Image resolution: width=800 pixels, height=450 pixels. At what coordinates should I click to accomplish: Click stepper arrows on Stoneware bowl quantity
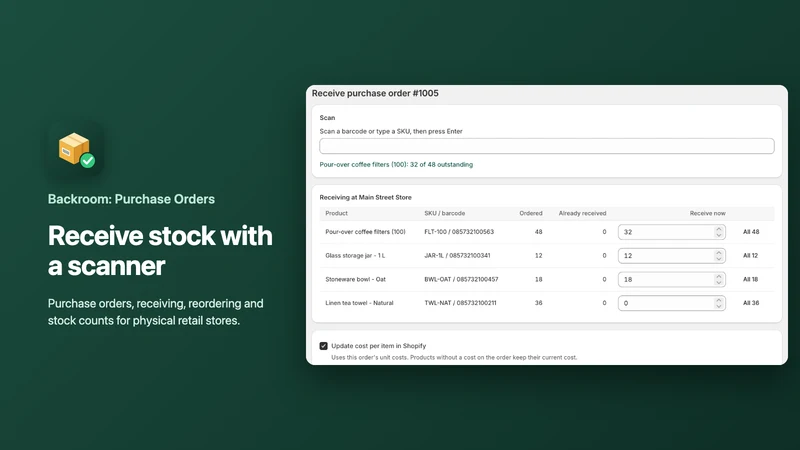coord(718,279)
